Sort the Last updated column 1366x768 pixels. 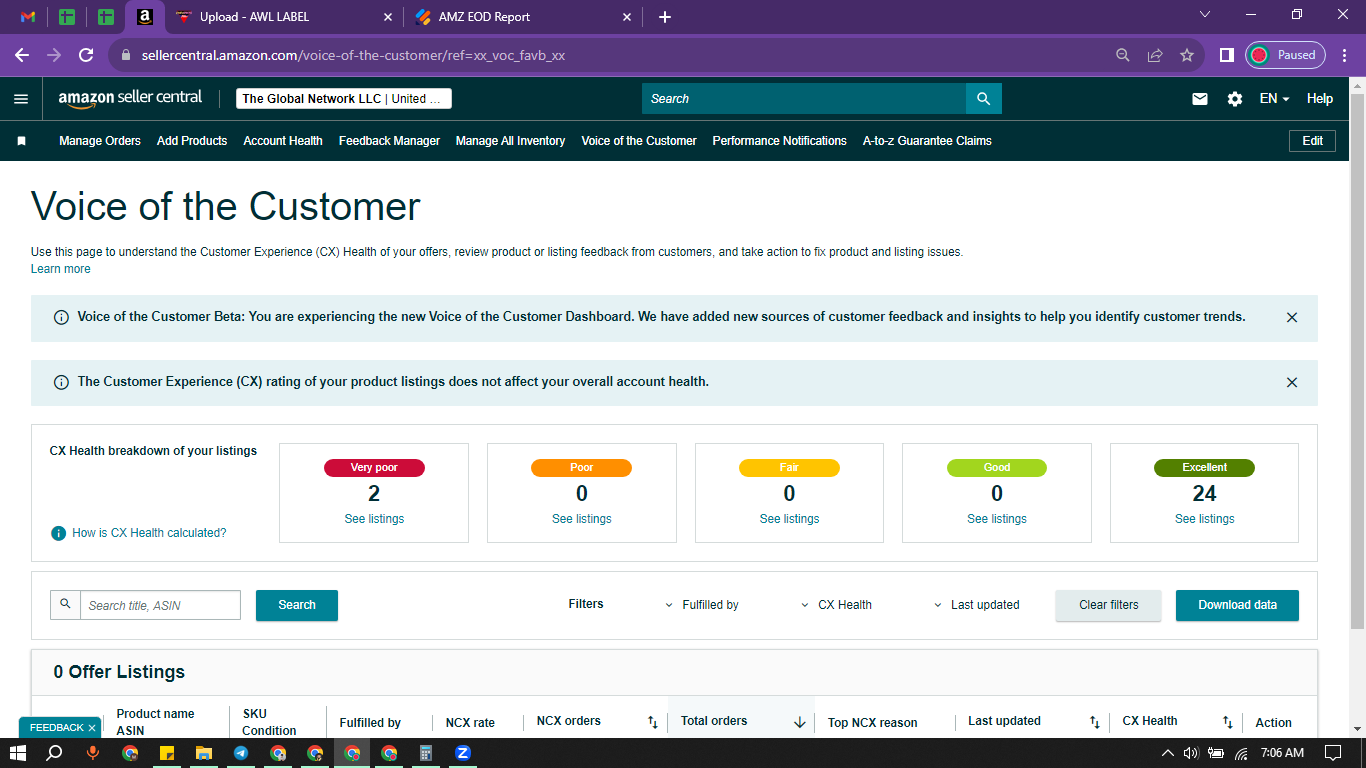tap(1095, 722)
